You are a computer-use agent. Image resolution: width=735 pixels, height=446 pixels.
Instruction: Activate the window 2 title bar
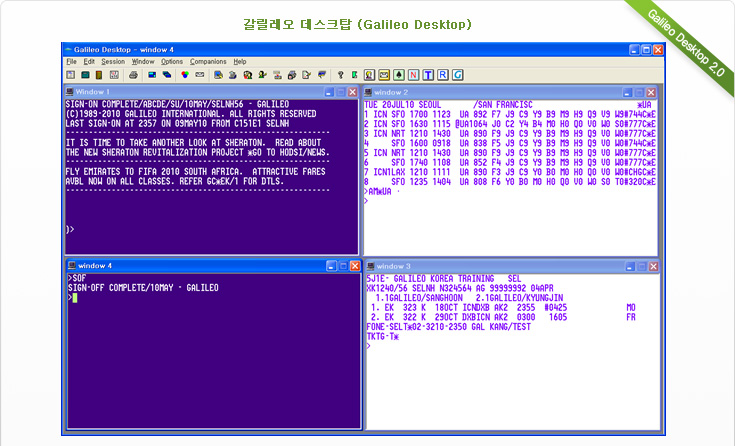511,92
